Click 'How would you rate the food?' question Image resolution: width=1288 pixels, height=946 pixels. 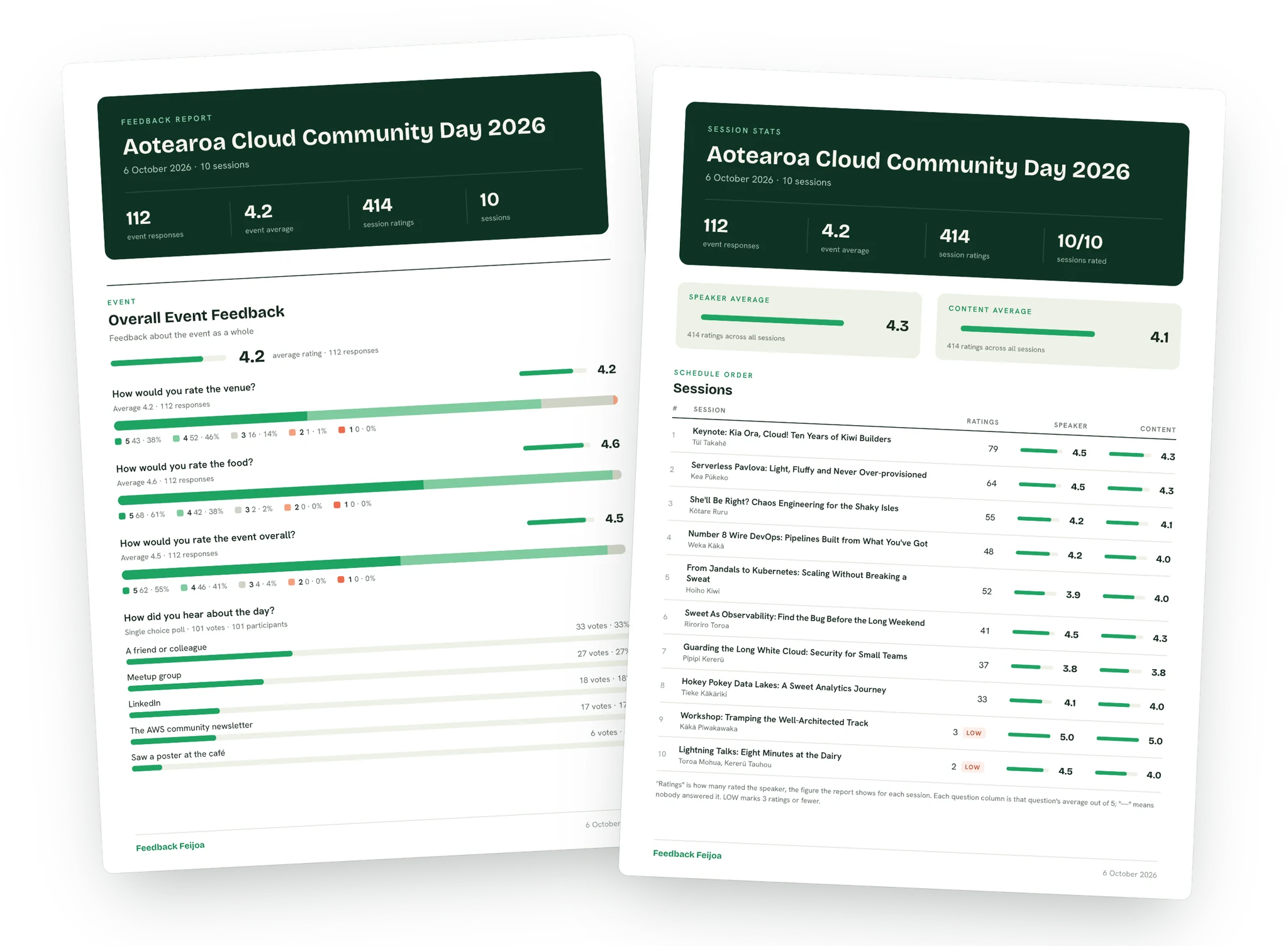coord(184,465)
